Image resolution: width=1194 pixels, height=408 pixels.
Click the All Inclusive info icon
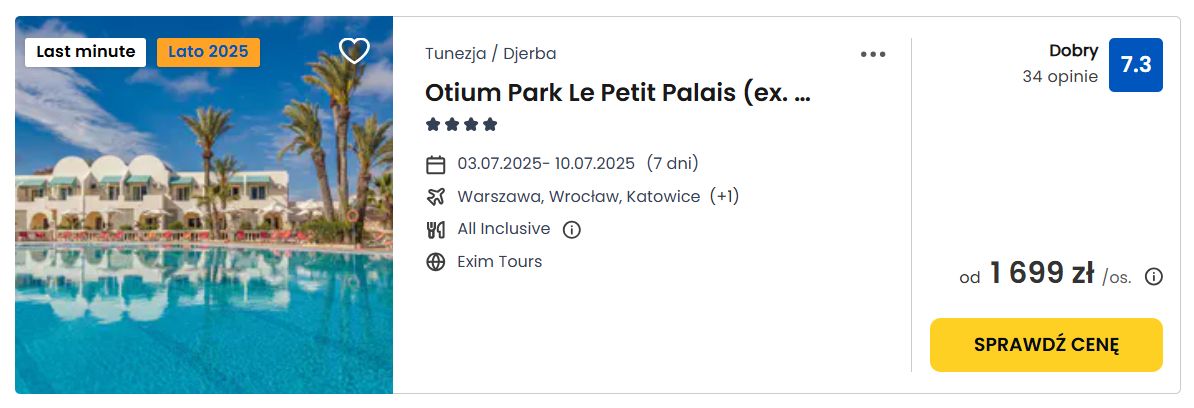click(571, 230)
